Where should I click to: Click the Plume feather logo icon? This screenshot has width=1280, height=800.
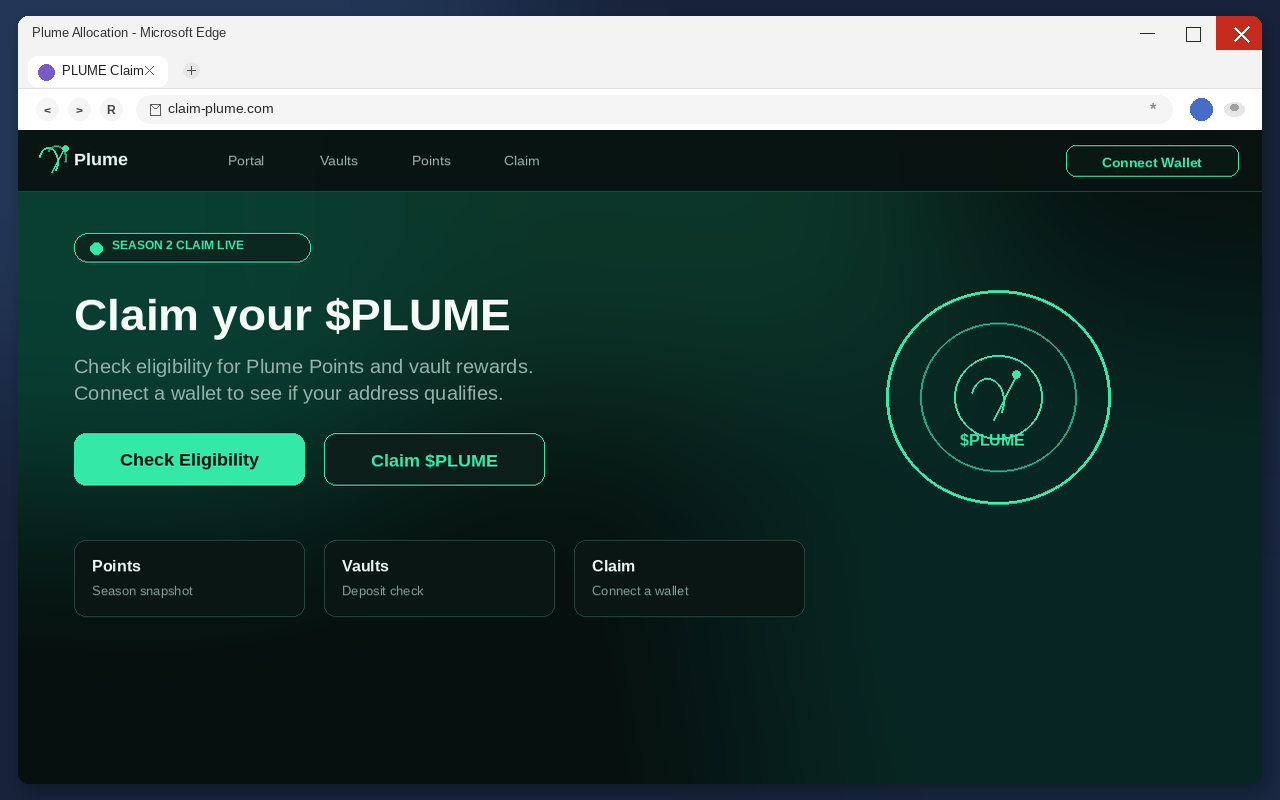(53, 159)
